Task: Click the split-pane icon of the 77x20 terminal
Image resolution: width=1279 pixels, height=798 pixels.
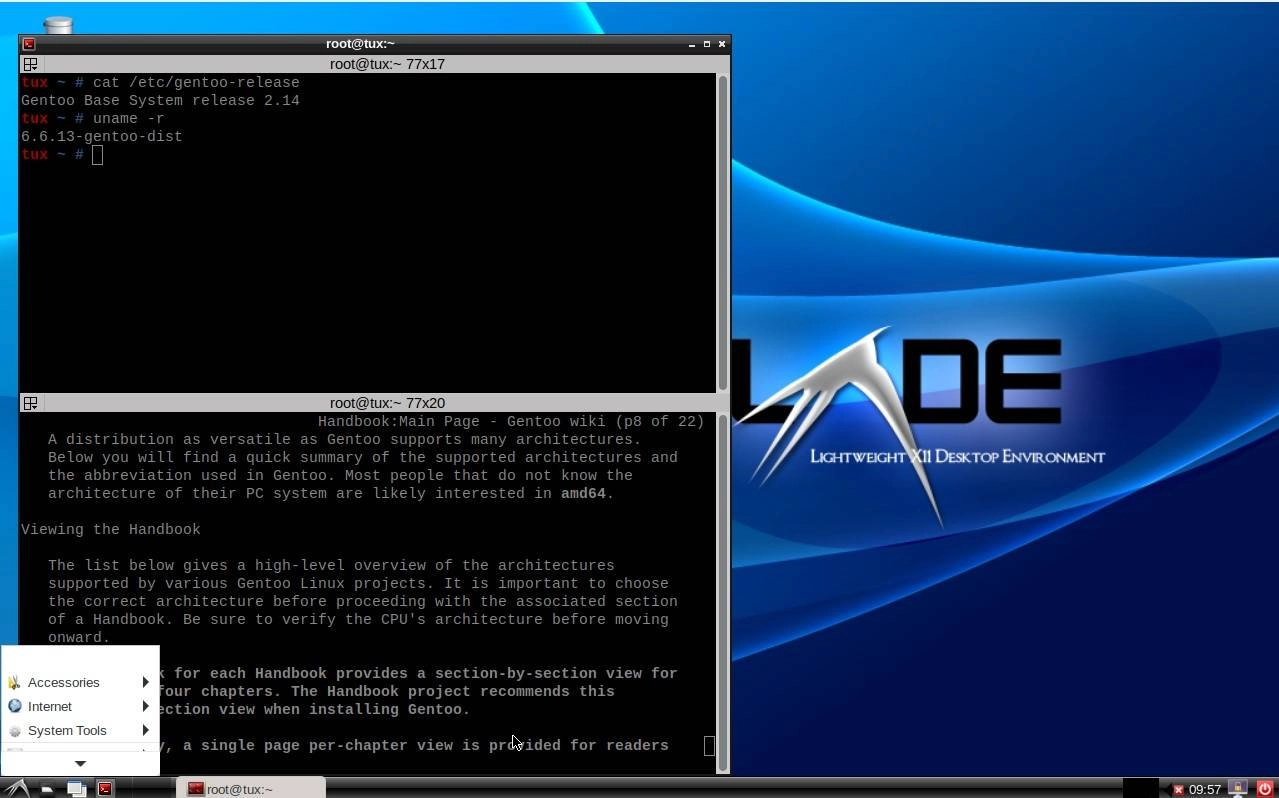Action: tap(30, 403)
